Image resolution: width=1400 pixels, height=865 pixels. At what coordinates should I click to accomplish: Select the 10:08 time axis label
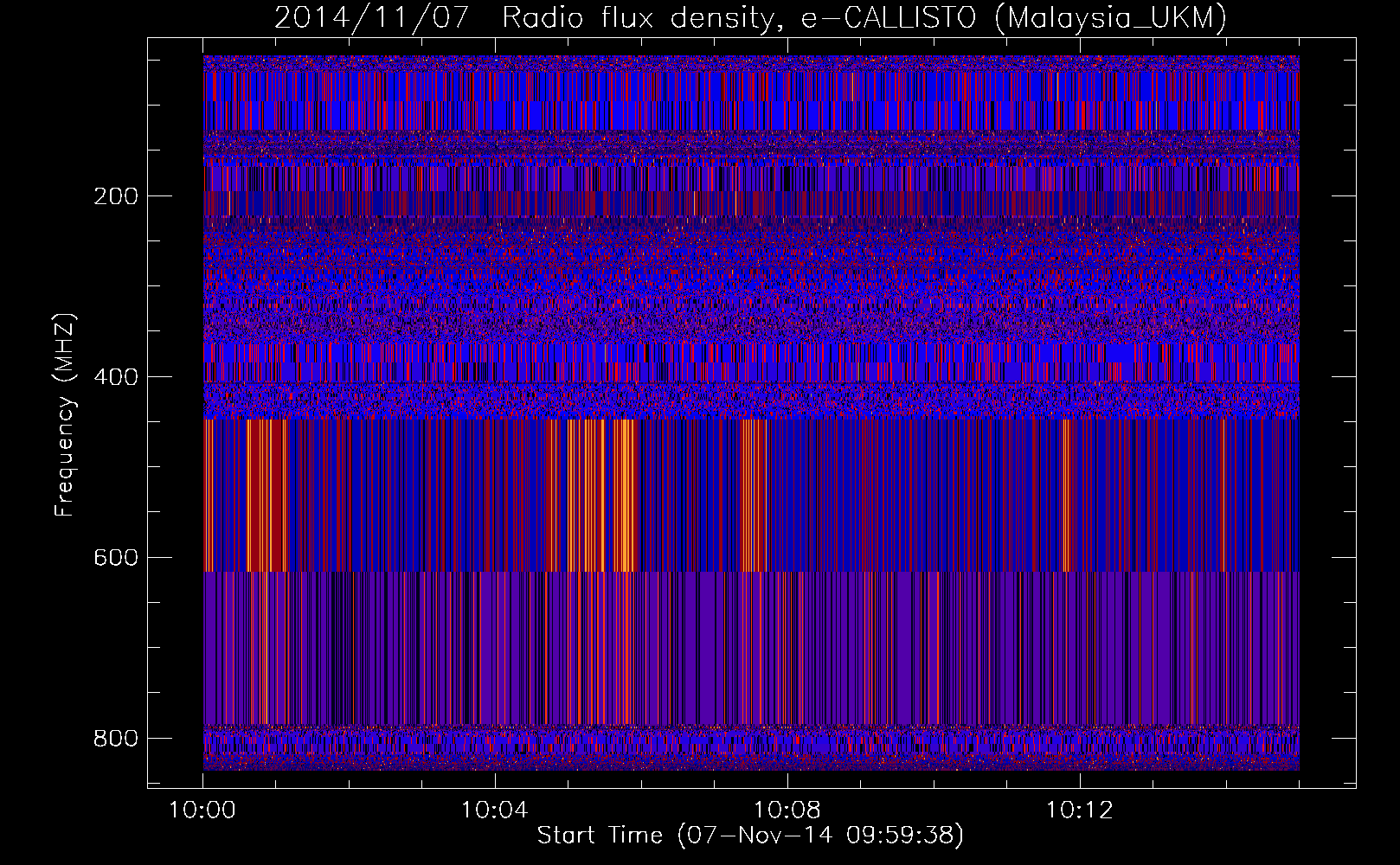pyautogui.click(x=787, y=811)
